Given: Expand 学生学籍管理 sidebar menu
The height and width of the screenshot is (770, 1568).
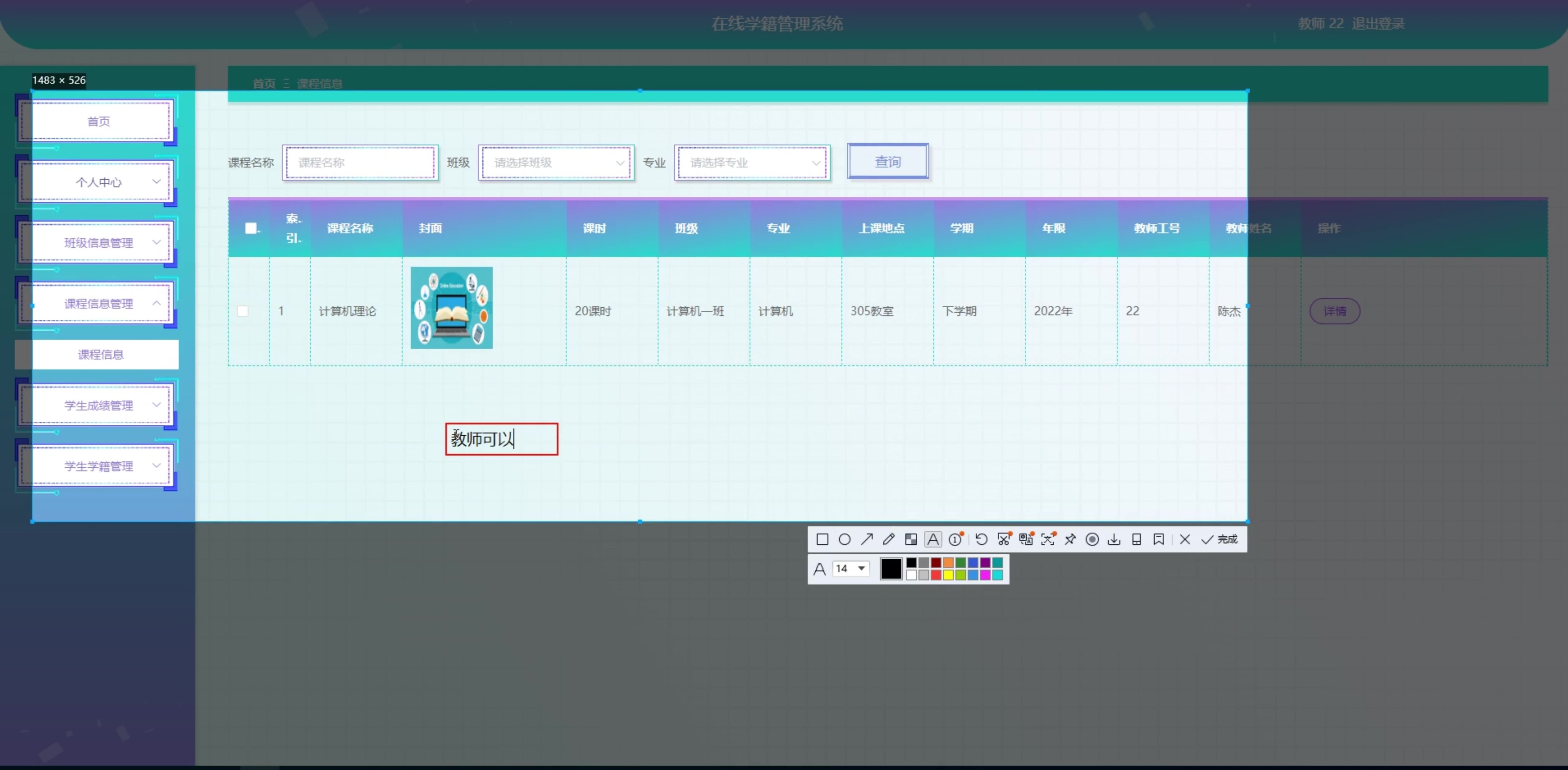Looking at the screenshot, I should [x=99, y=466].
